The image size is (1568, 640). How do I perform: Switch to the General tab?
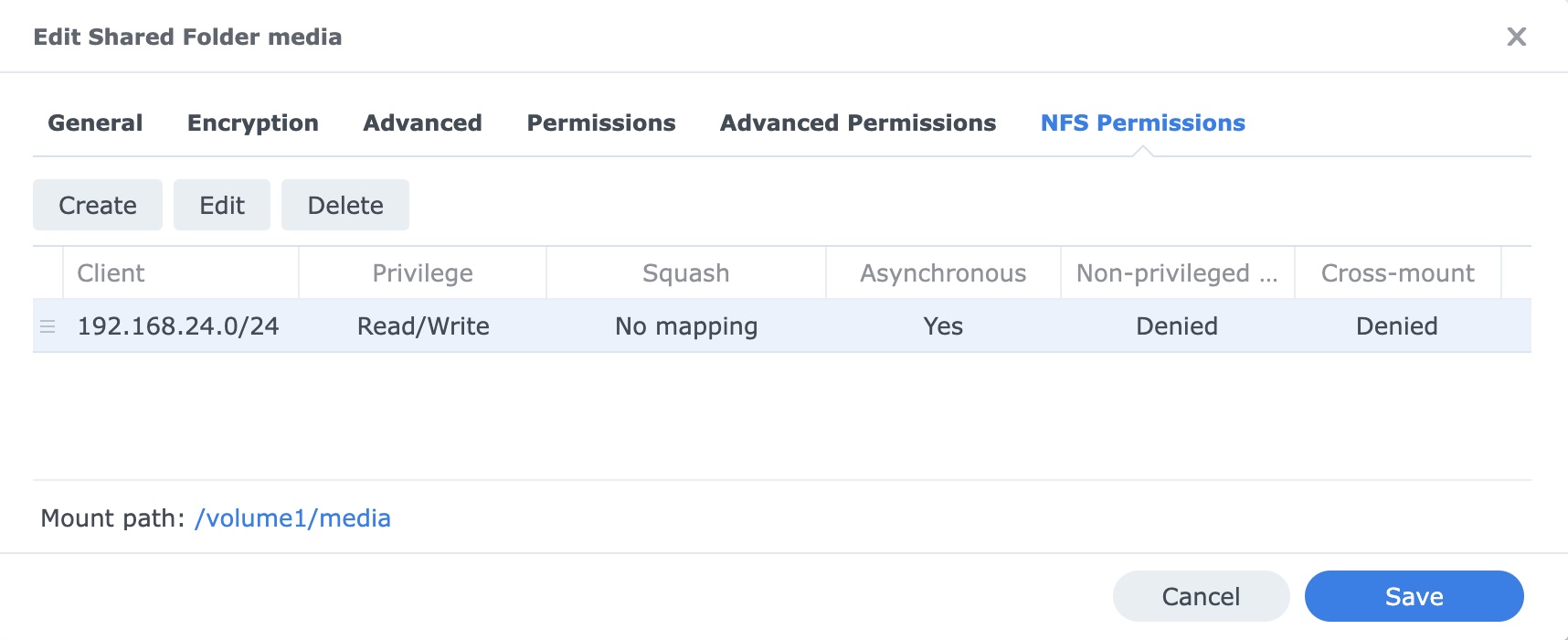(x=95, y=123)
